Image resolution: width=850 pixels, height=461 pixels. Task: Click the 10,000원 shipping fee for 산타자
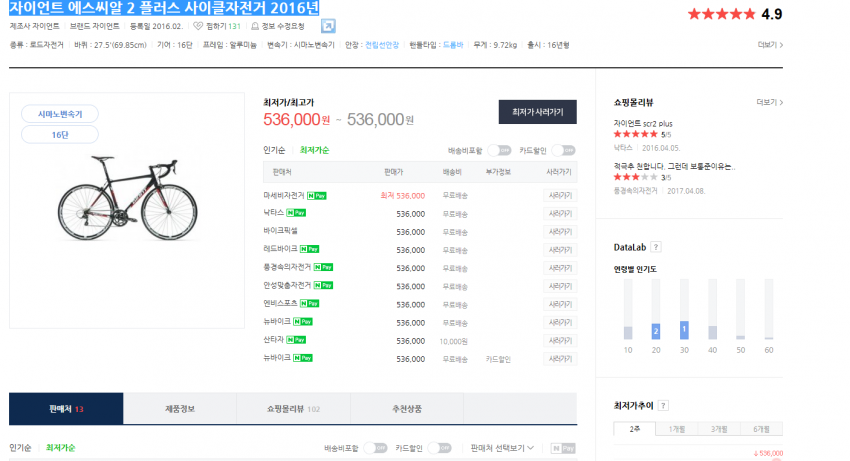point(454,341)
